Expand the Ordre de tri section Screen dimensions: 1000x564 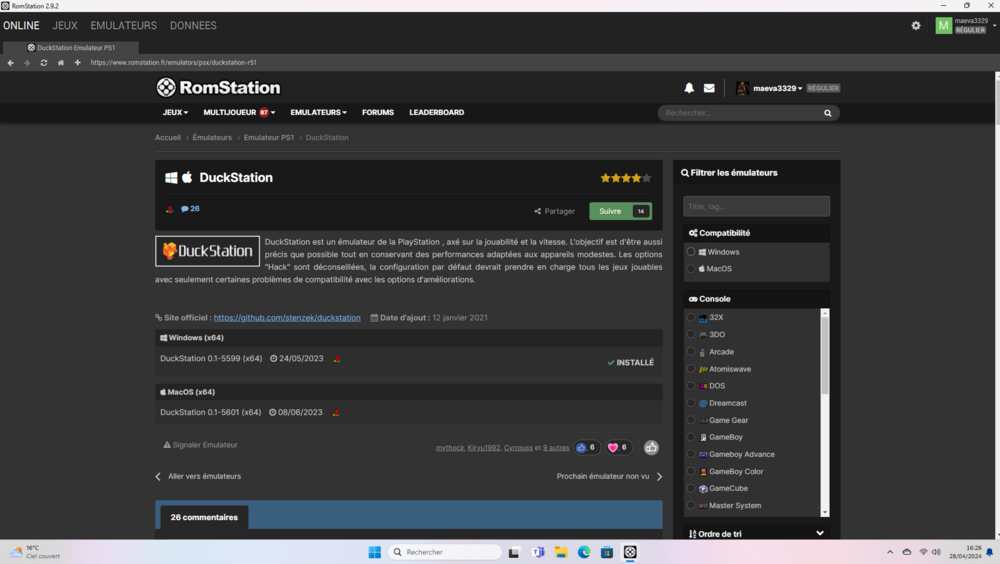(756, 534)
